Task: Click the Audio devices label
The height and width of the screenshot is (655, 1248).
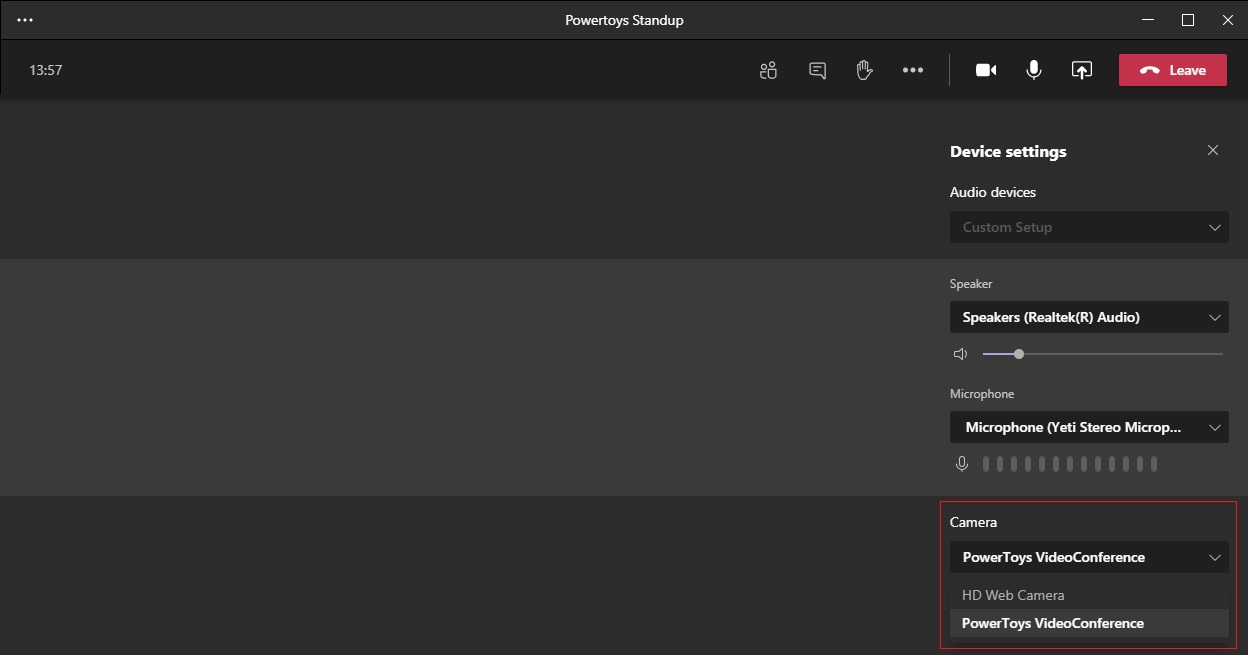Action: 993,192
